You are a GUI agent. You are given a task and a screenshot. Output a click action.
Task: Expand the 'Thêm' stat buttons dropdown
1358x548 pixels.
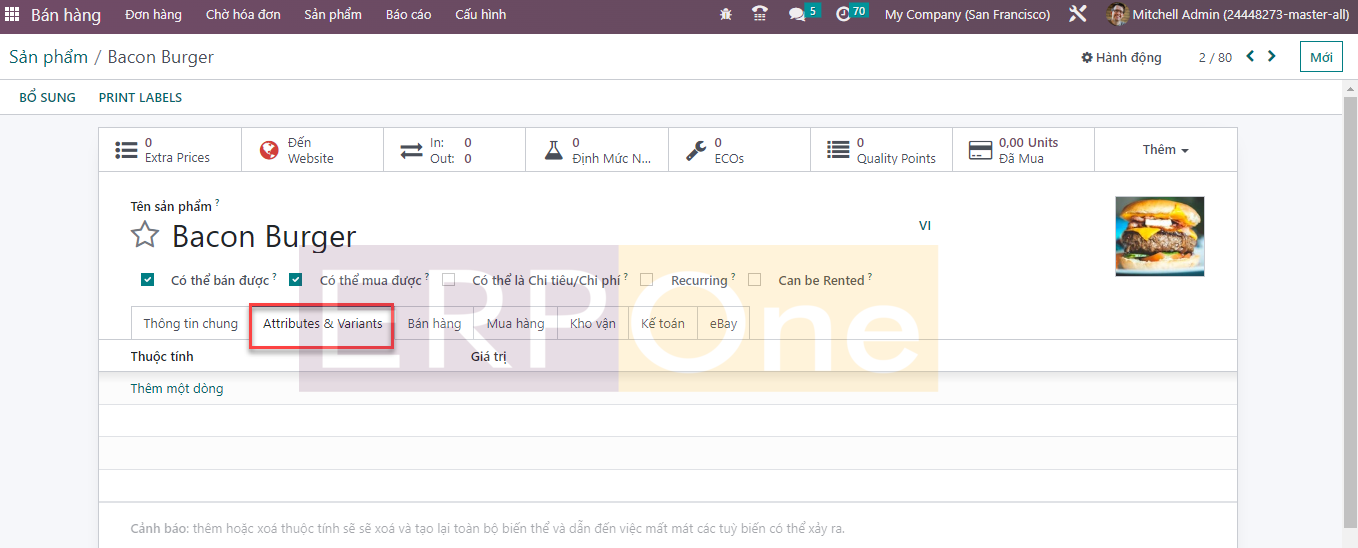coord(1165,150)
